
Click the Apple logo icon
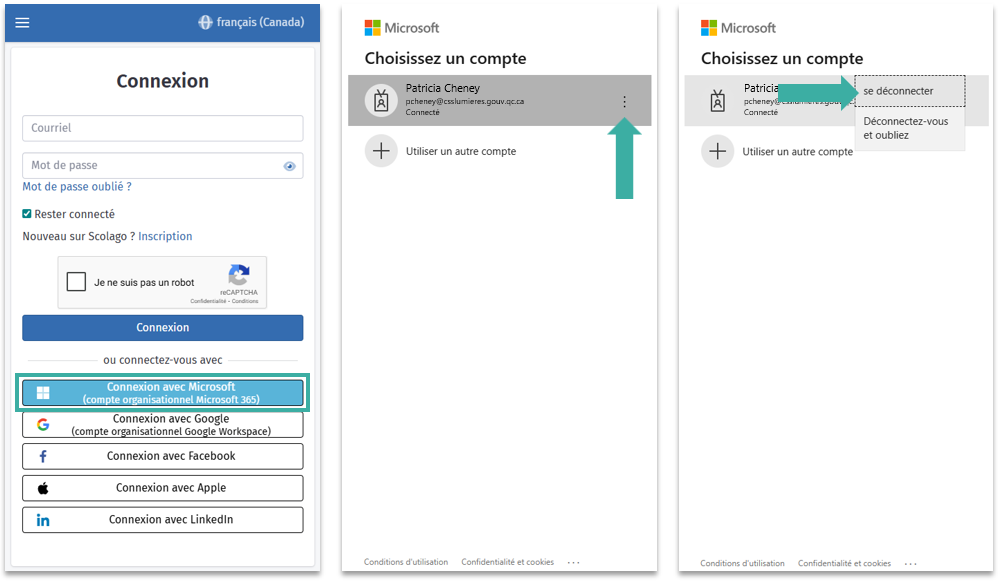[x=43, y=489]
